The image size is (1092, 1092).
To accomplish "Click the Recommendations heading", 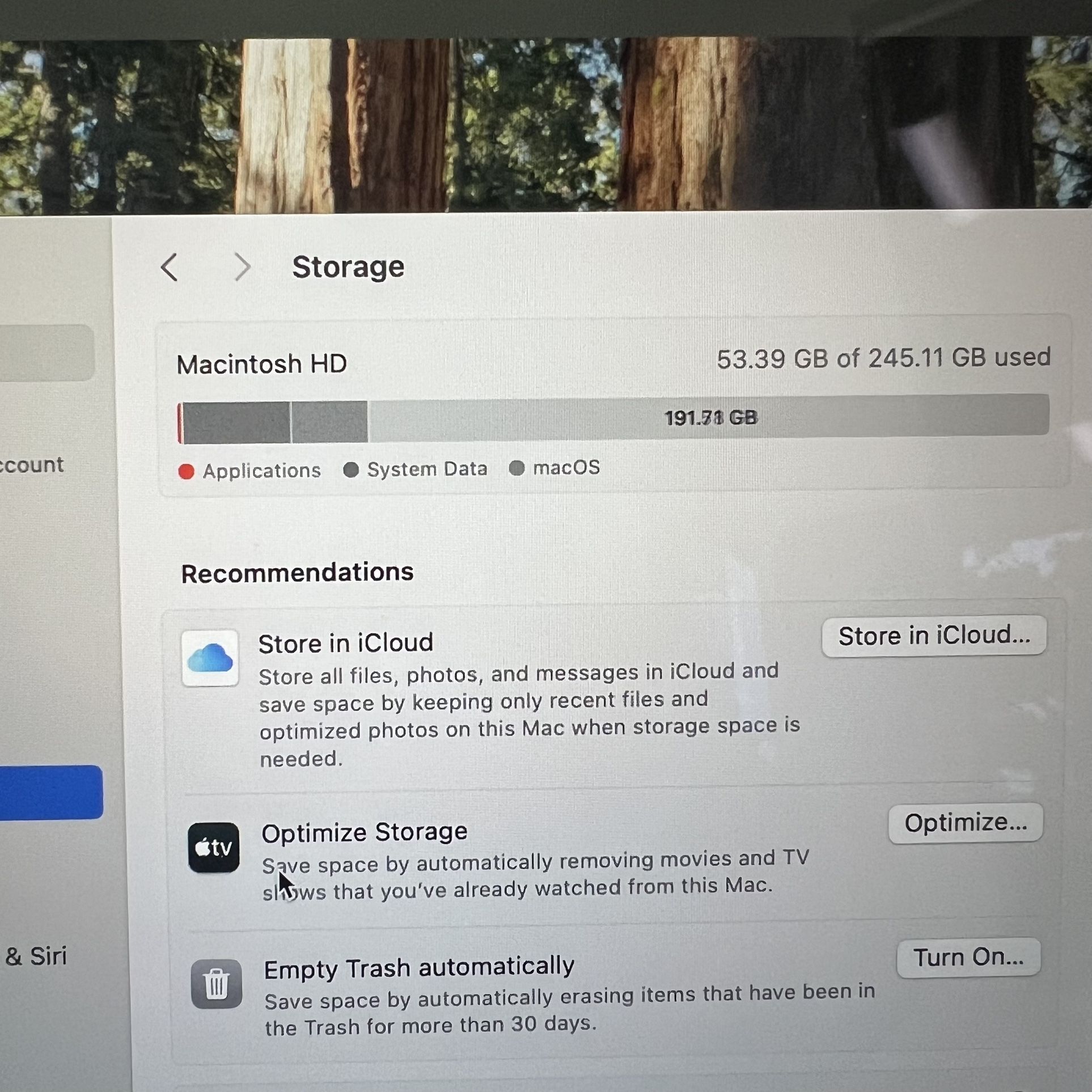I will point(297,573).
